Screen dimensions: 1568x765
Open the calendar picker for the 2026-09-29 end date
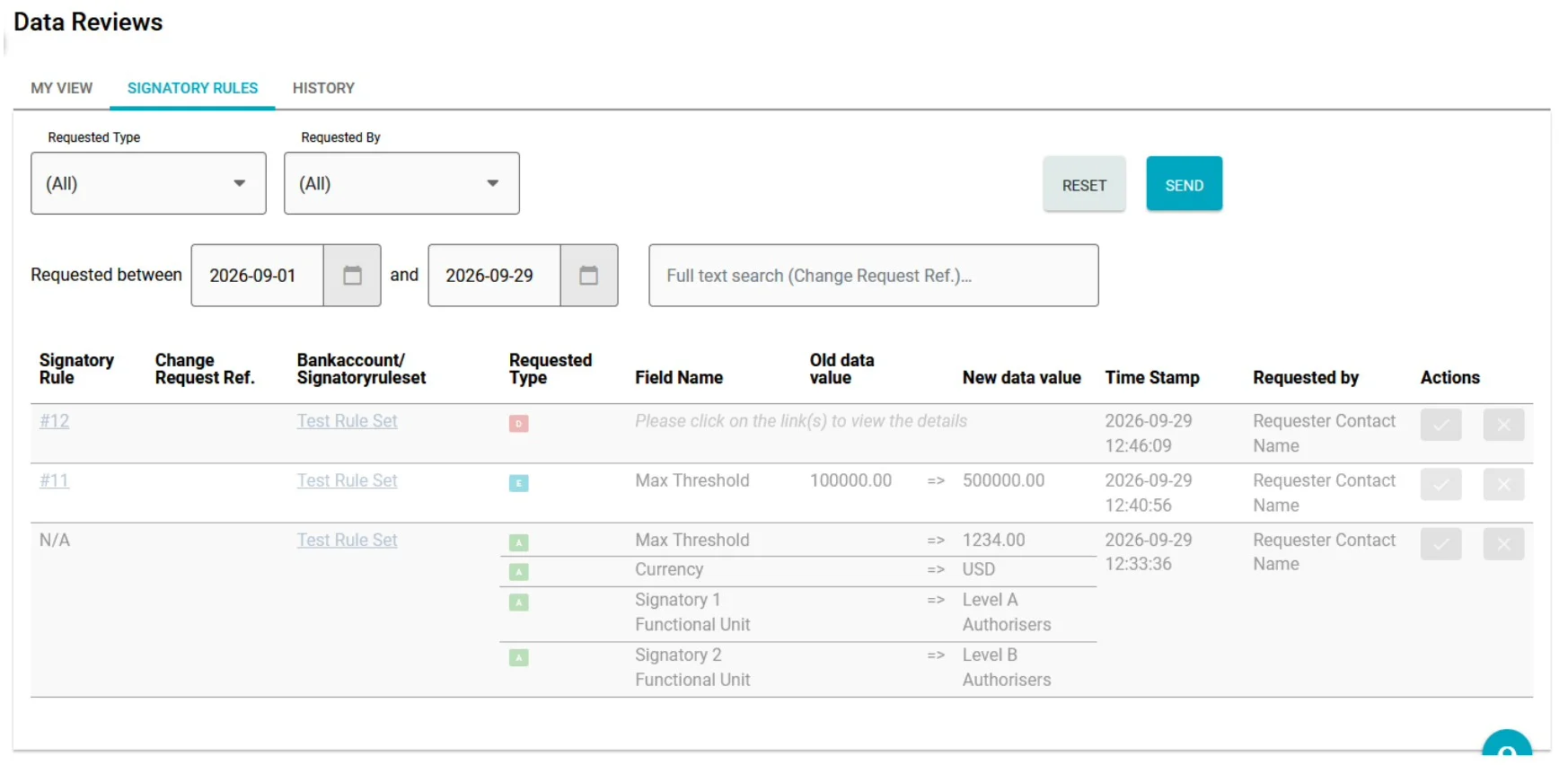pos(589,276)
